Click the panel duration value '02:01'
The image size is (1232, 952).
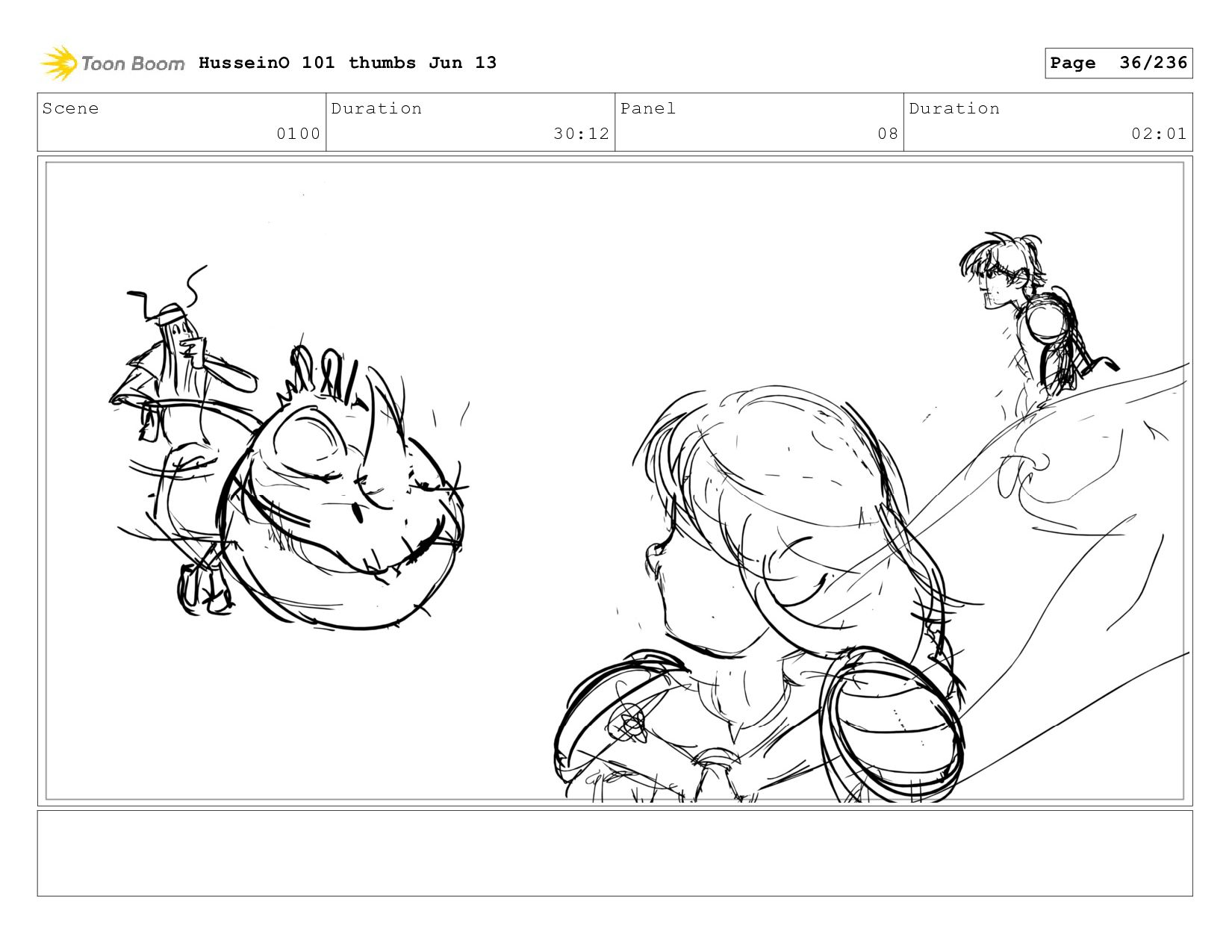[1158, 134]
